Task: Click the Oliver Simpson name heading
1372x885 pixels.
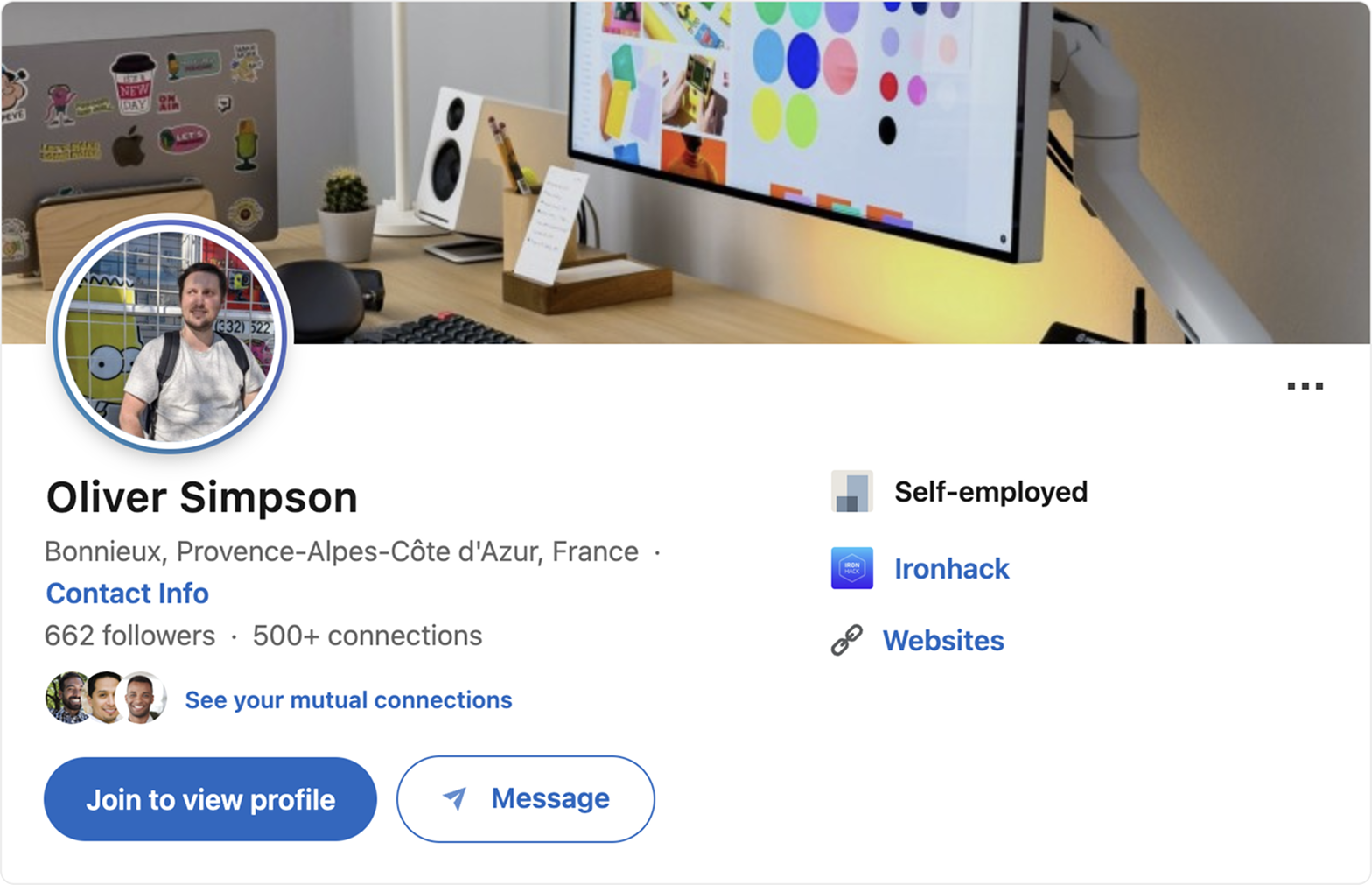Action: point(202,497)
